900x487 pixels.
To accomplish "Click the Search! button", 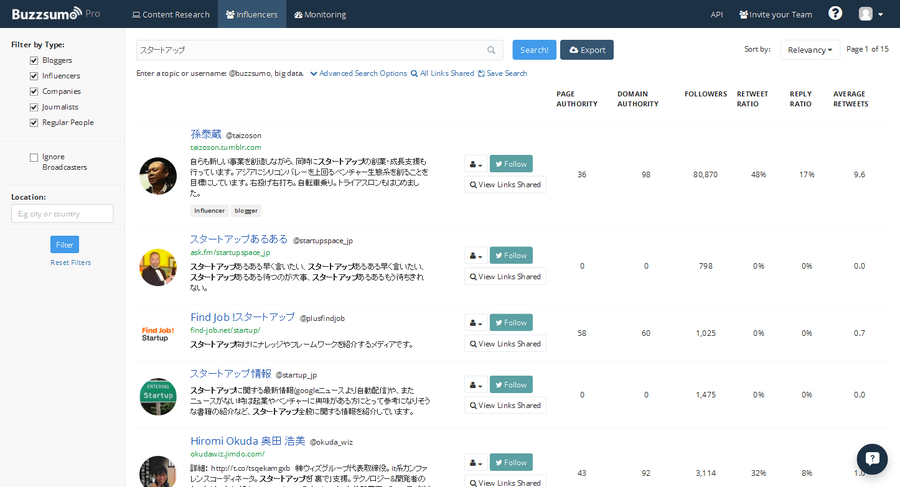I will click(x=534, y=50).
